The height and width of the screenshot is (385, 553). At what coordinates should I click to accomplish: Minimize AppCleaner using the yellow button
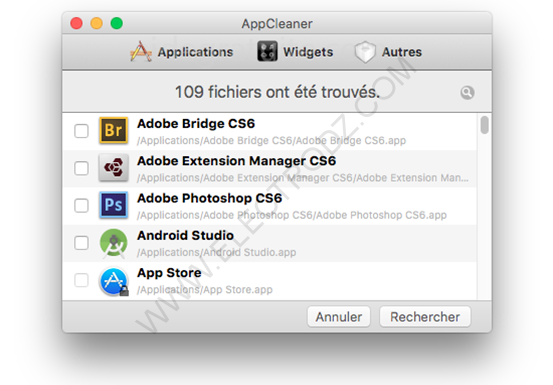[x=97, y=24]
